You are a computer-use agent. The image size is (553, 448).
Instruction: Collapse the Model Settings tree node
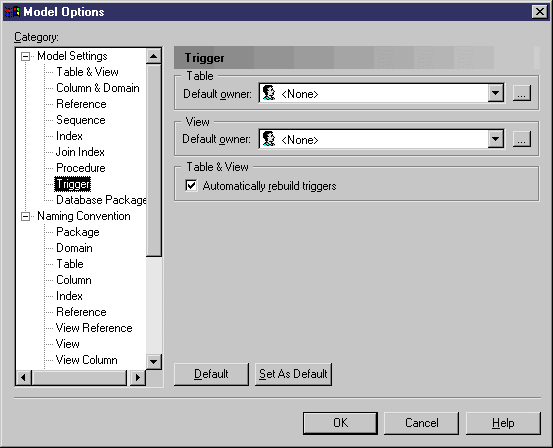(x=25, y=56)
